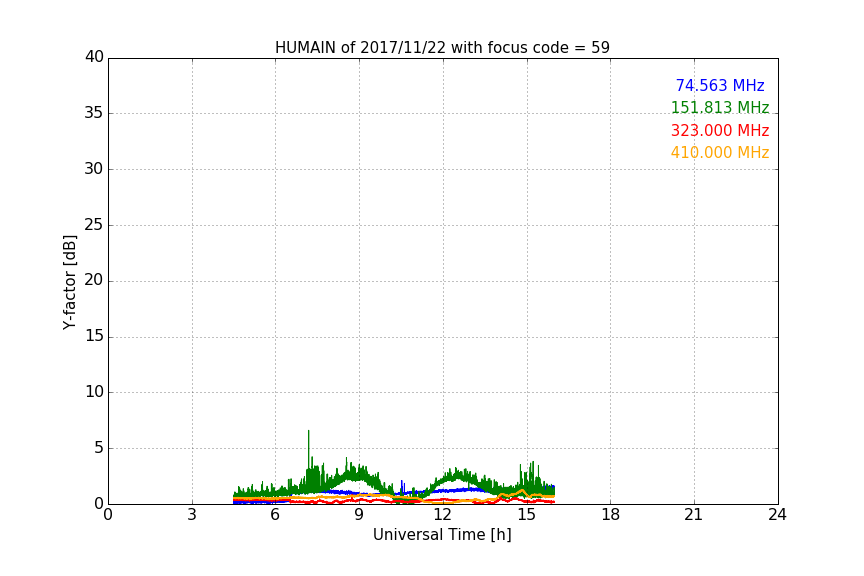
Task: Select the 410.000 MHz legend label
Action: [x=720, y=153]
